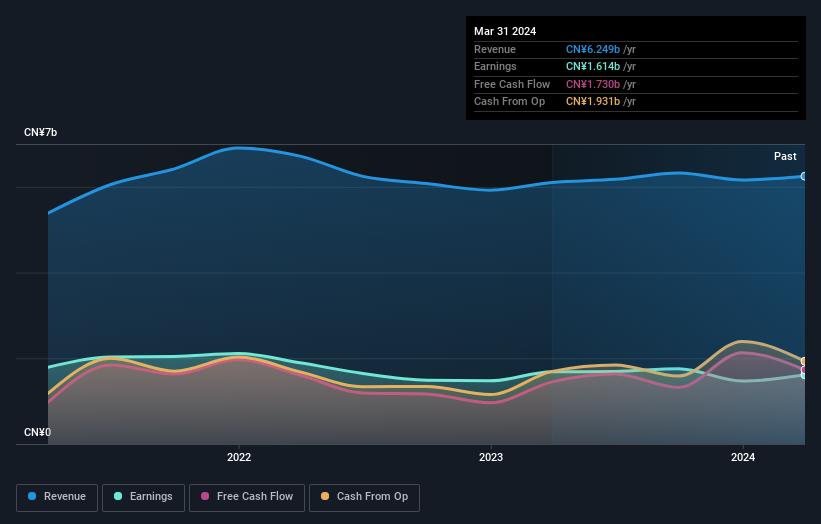Select the Earnings endpoint marker on the chart
The height and width of the screenshot is (524, 821).
coord(804,375)
